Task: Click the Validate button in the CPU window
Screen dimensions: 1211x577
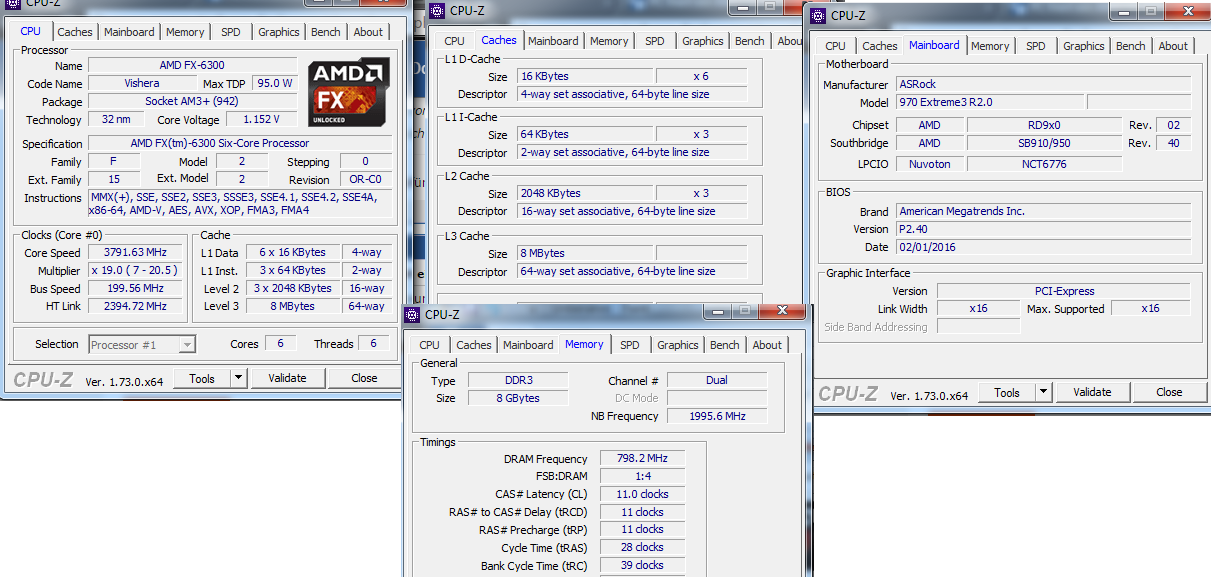Action: (287, 378)
